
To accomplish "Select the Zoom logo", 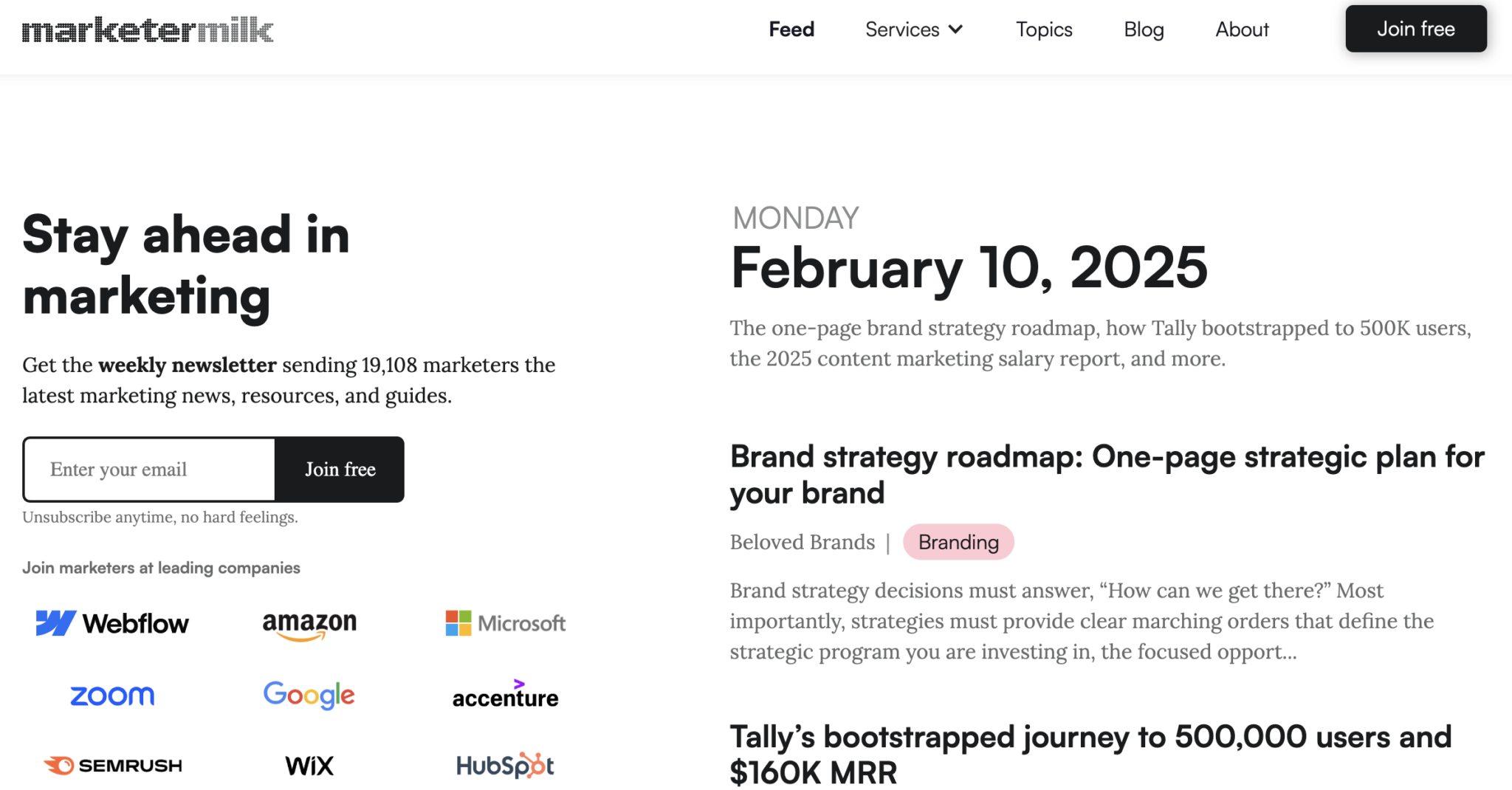I will coord(112,695).
